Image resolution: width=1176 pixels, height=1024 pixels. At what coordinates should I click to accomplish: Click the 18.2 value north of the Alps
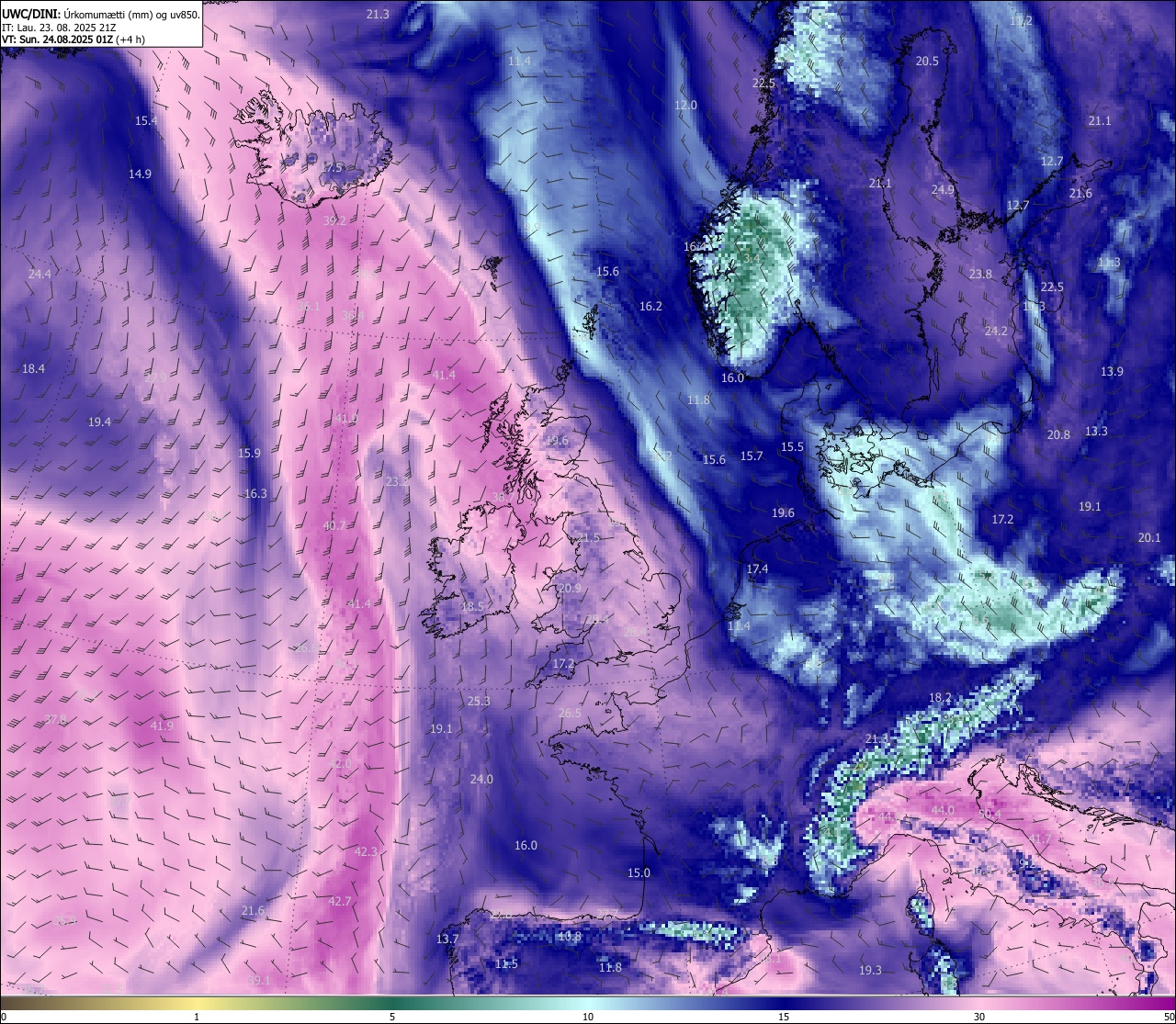coord(940,697)
